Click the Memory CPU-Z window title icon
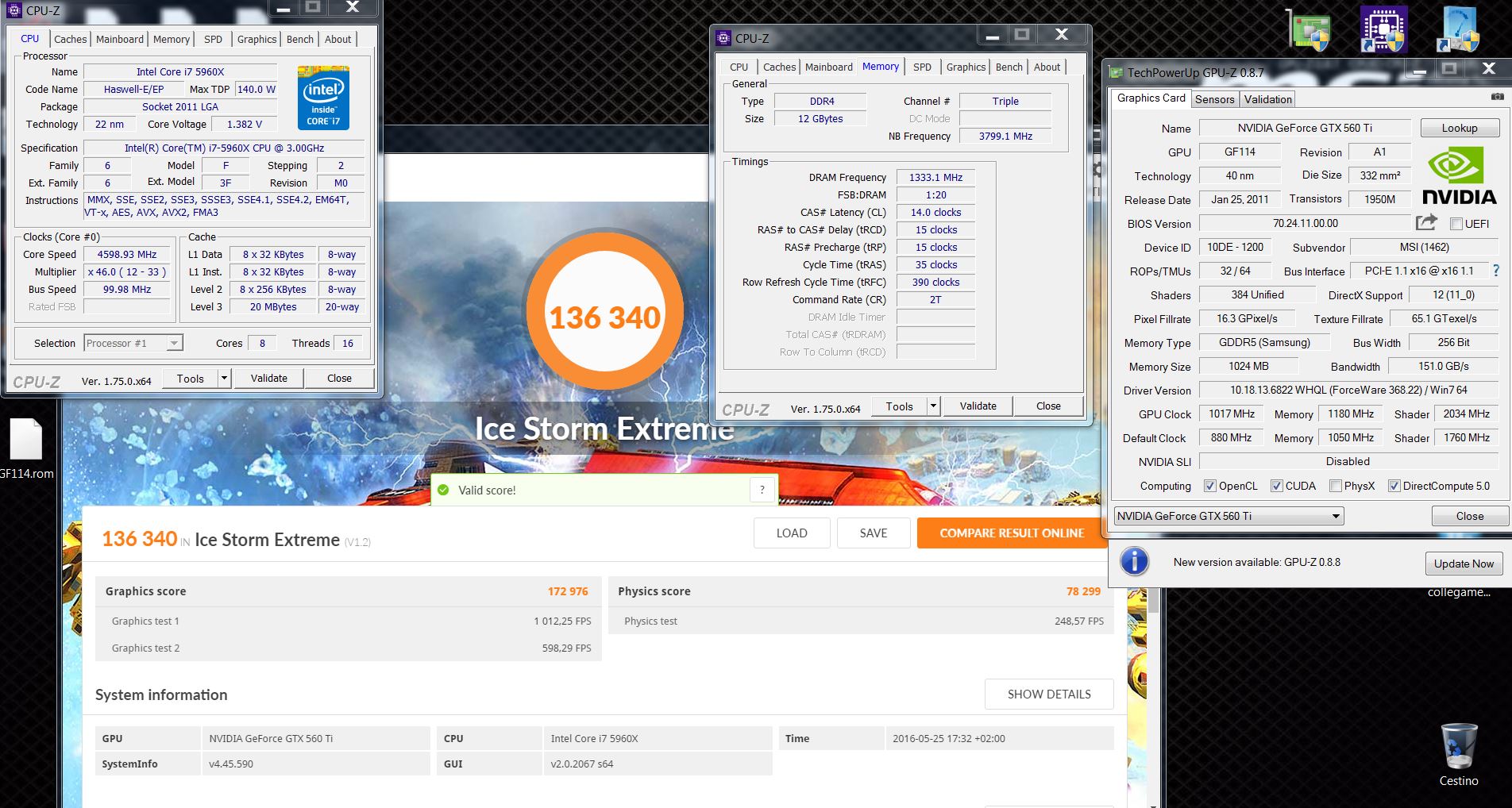Image resolution: width=1512 pixels, height=808 pixels. click(x=723, y=38)
